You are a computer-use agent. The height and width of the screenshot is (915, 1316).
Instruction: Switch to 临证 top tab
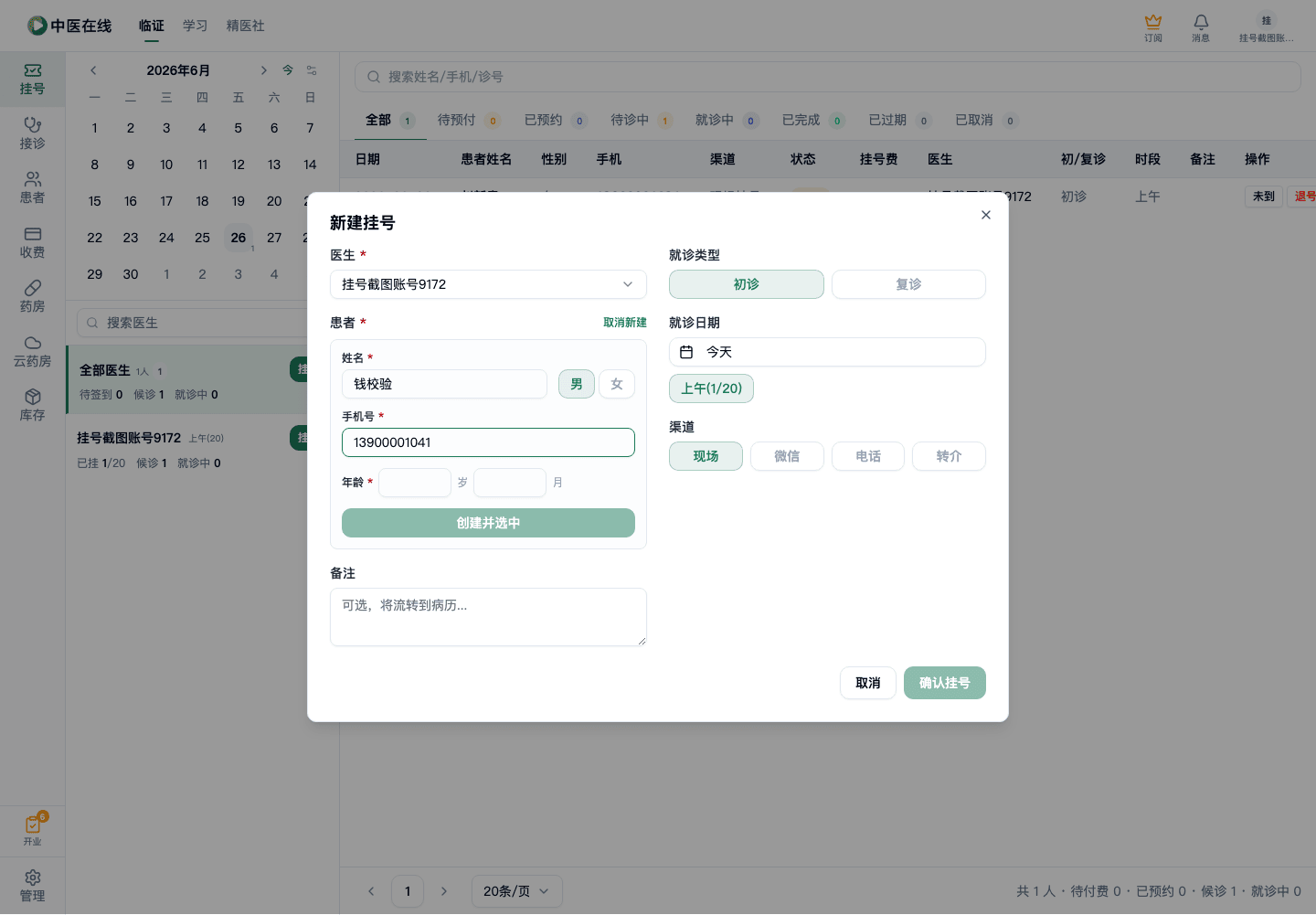click(152, 26)
